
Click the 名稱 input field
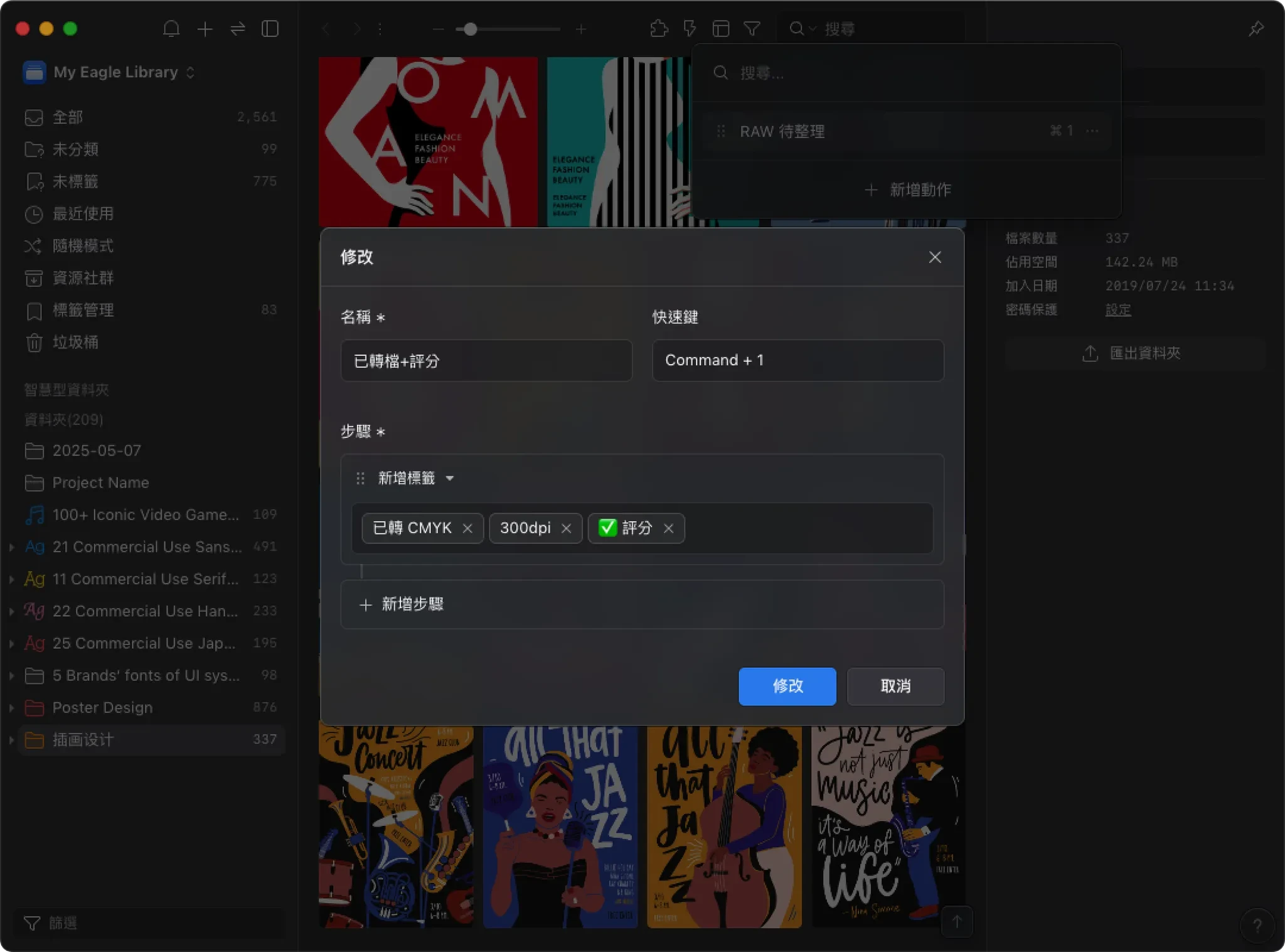point(486,361)
